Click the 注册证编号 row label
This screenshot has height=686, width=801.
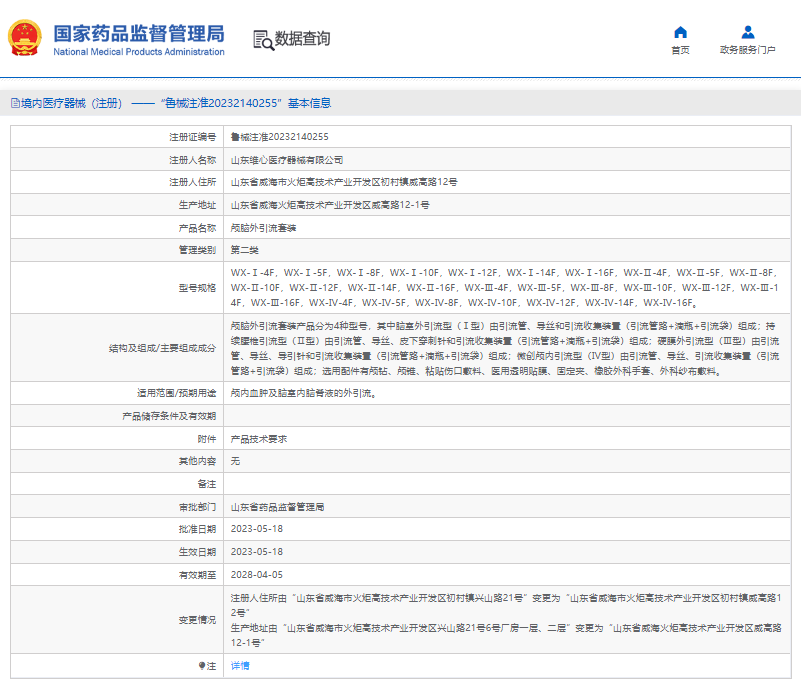[193, 137]
